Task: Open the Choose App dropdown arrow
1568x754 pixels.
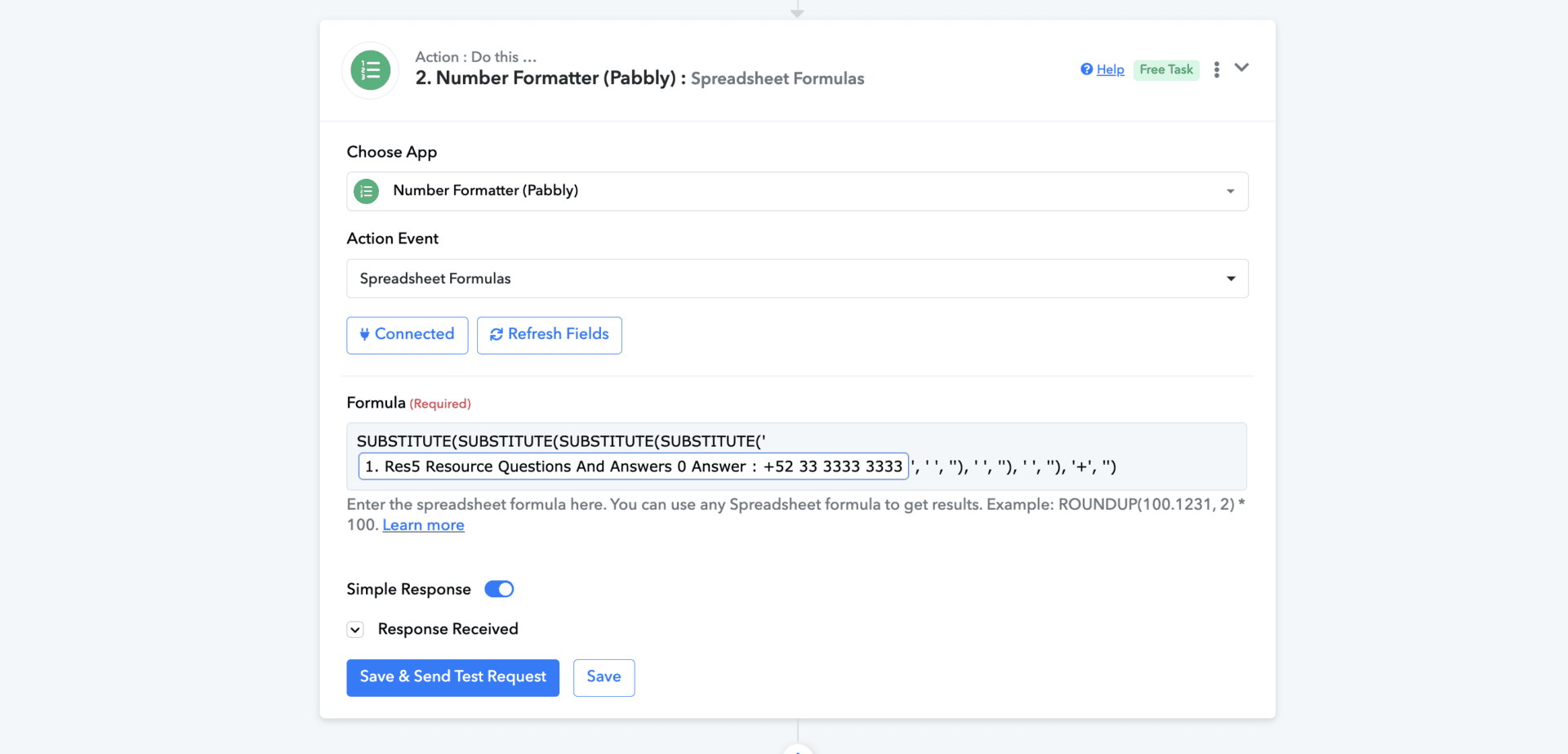Action: point(1230,191)
